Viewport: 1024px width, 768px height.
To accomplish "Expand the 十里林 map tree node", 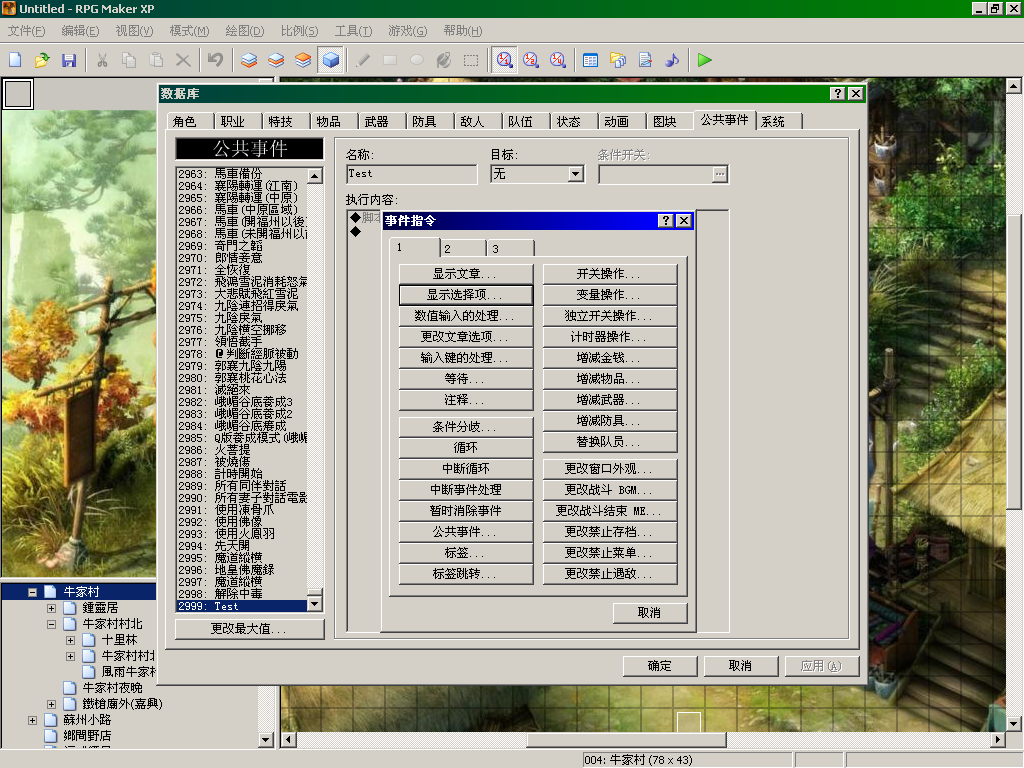I will 71,640.
